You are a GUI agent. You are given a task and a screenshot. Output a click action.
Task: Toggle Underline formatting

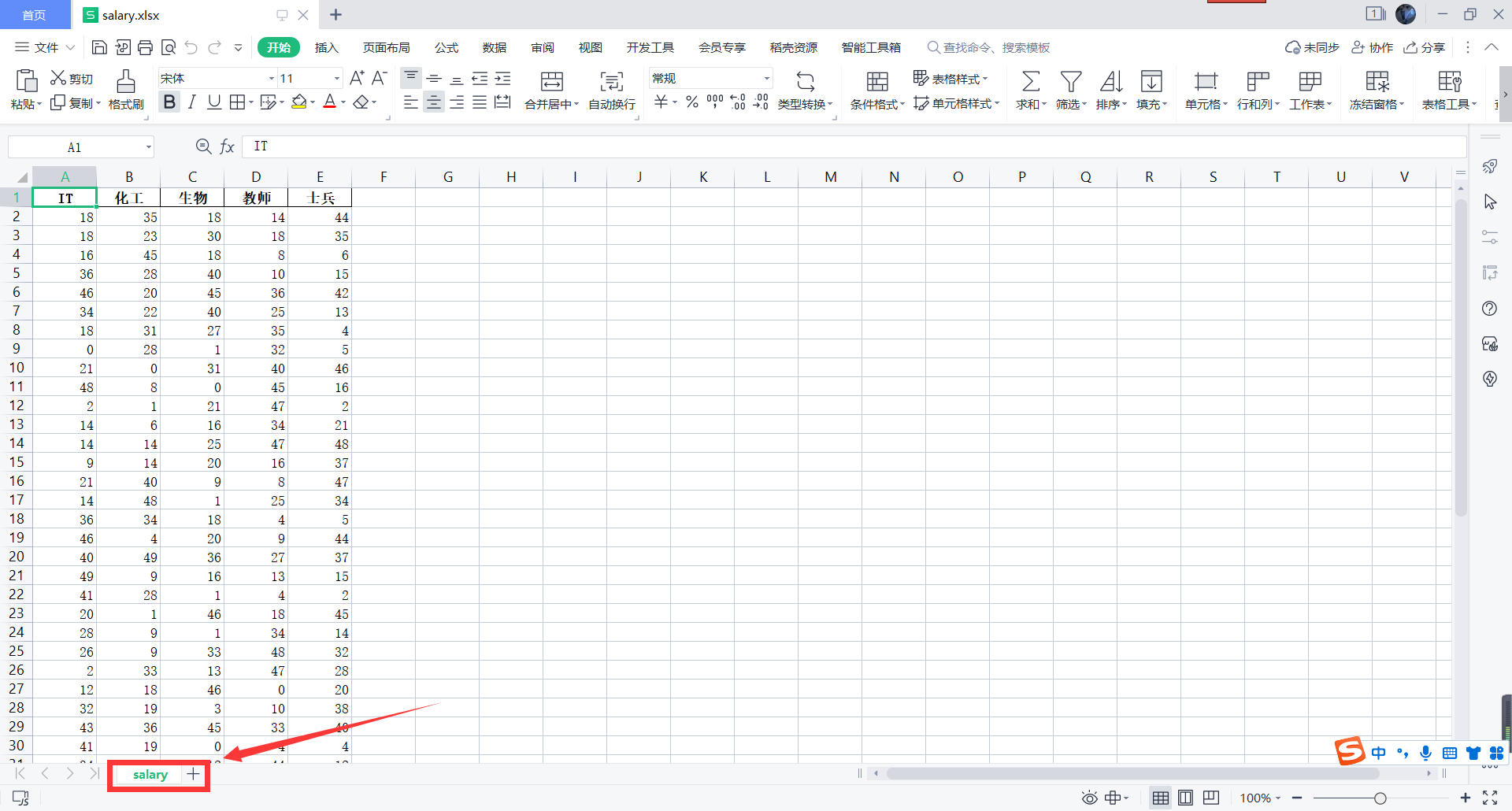[x=214, y=102]
